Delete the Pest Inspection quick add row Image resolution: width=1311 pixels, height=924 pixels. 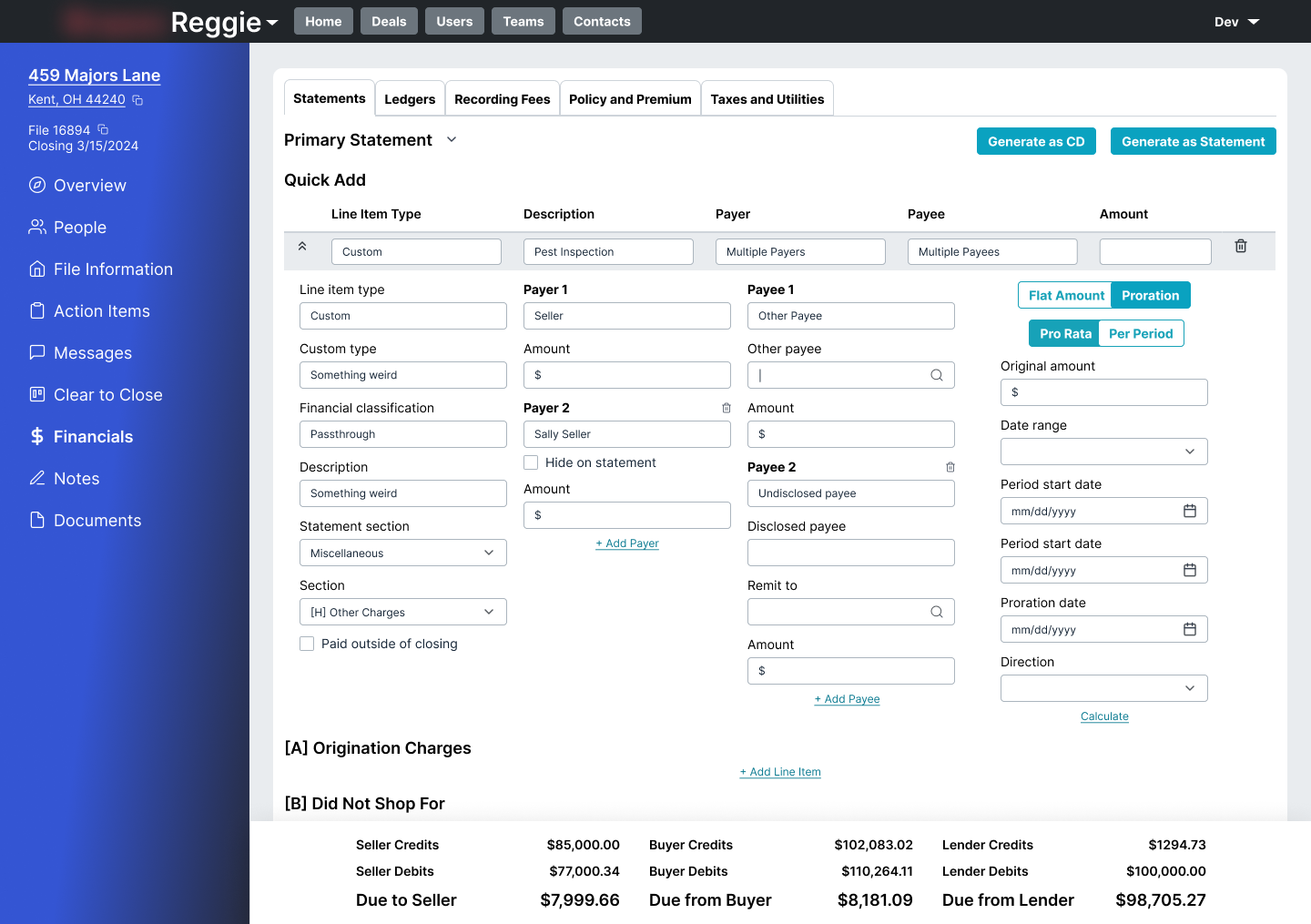point(1241,246)
